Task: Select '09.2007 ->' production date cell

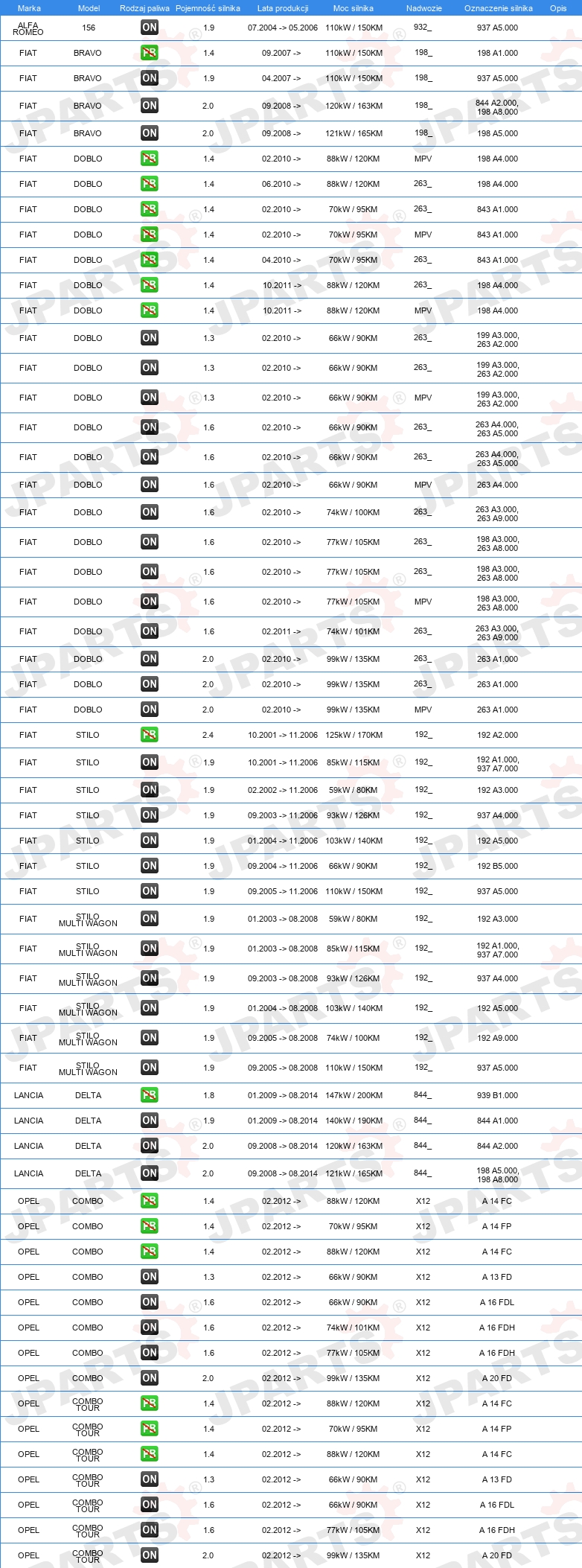Action: tap(281, 53)
